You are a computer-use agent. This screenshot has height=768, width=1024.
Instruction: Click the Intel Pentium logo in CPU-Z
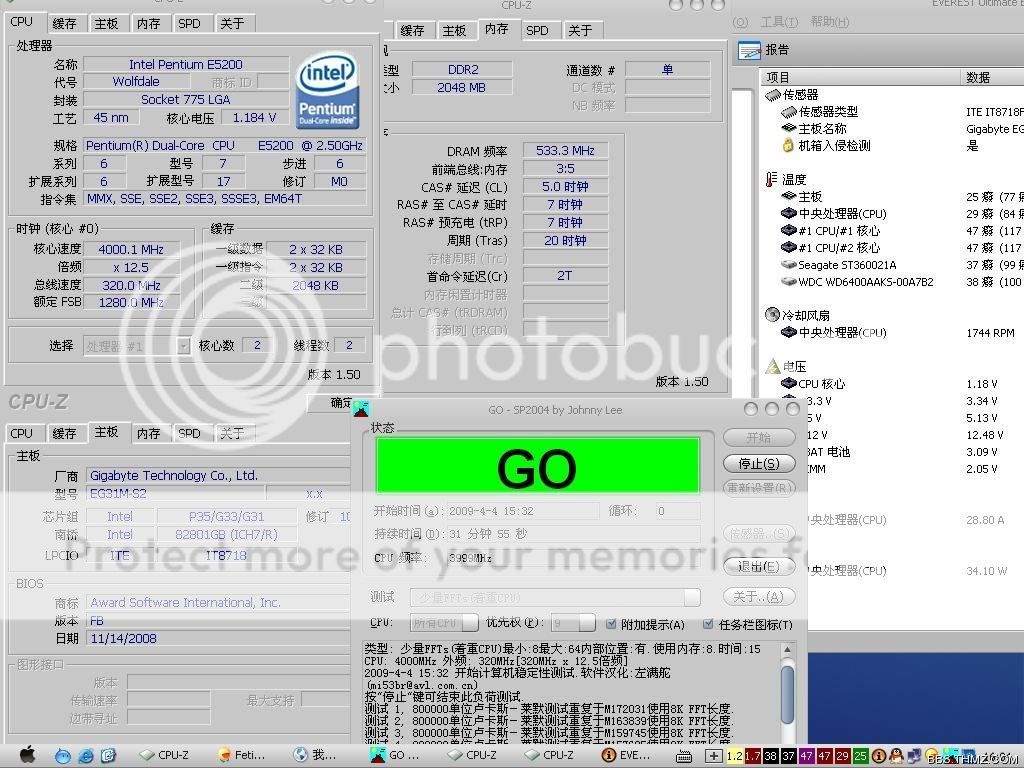[x=327, y=90]
